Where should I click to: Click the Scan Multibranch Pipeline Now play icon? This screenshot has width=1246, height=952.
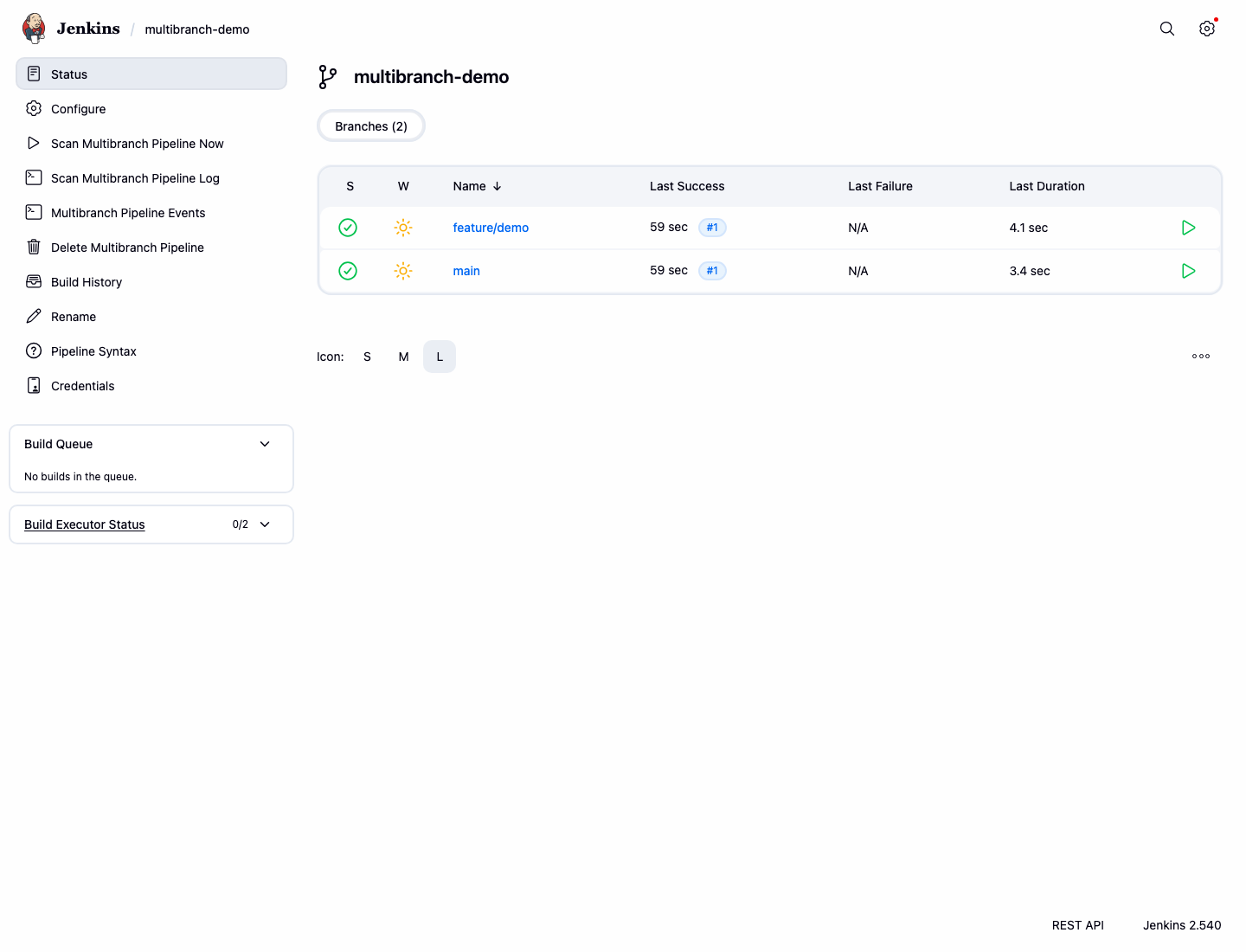34,143
